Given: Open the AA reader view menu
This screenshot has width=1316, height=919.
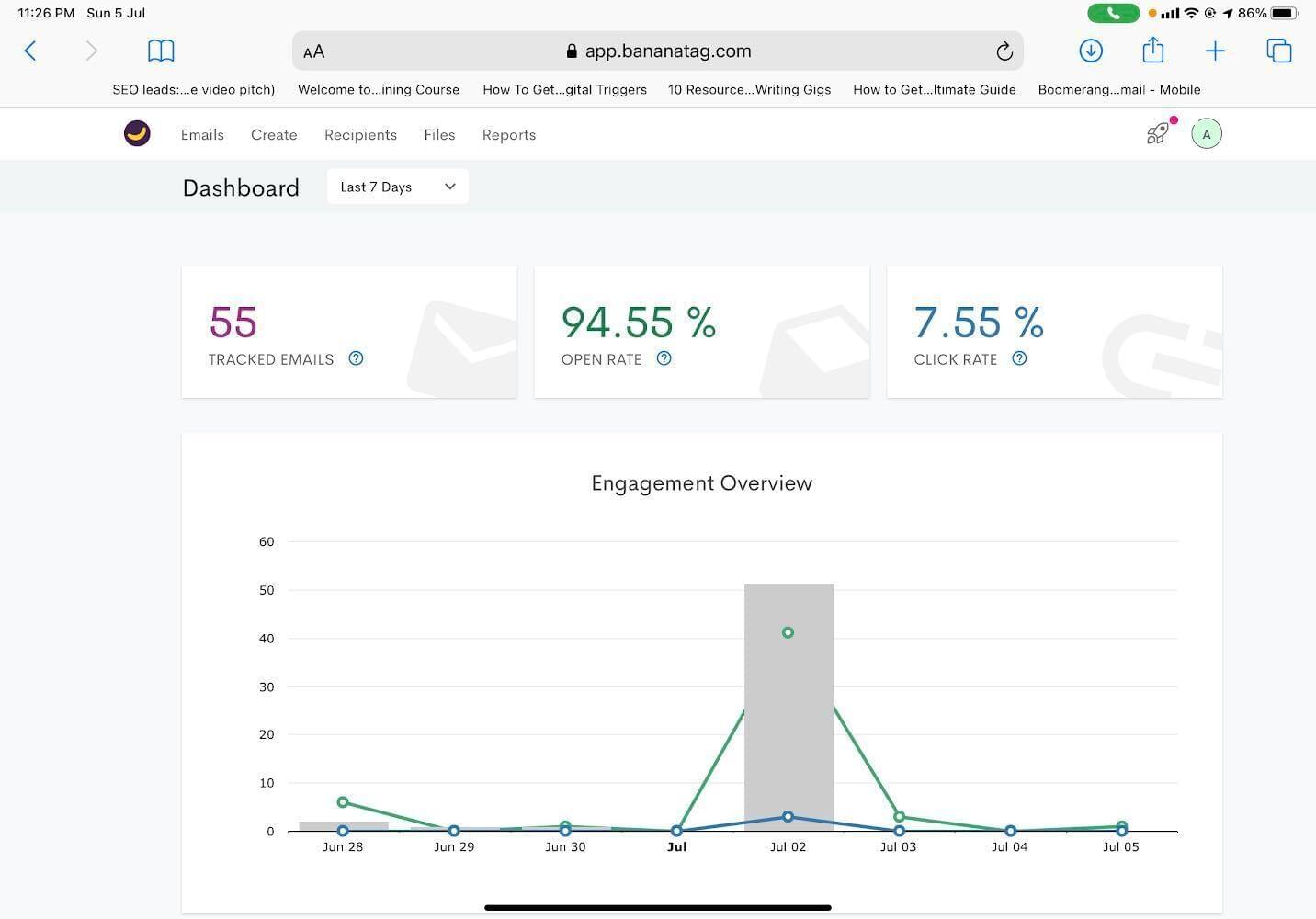Looking at the screenshot, I should [x=314, y=51].
